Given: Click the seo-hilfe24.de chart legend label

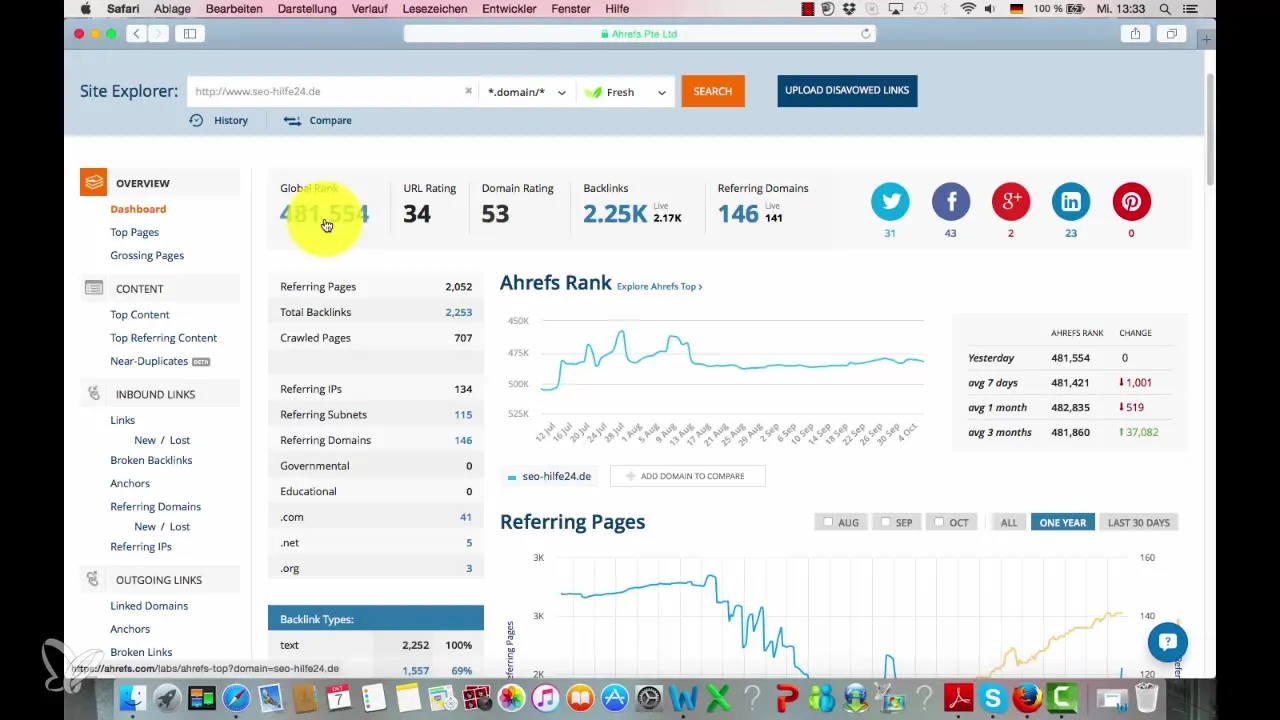Looking at the screenshot, I should [557, 476].
